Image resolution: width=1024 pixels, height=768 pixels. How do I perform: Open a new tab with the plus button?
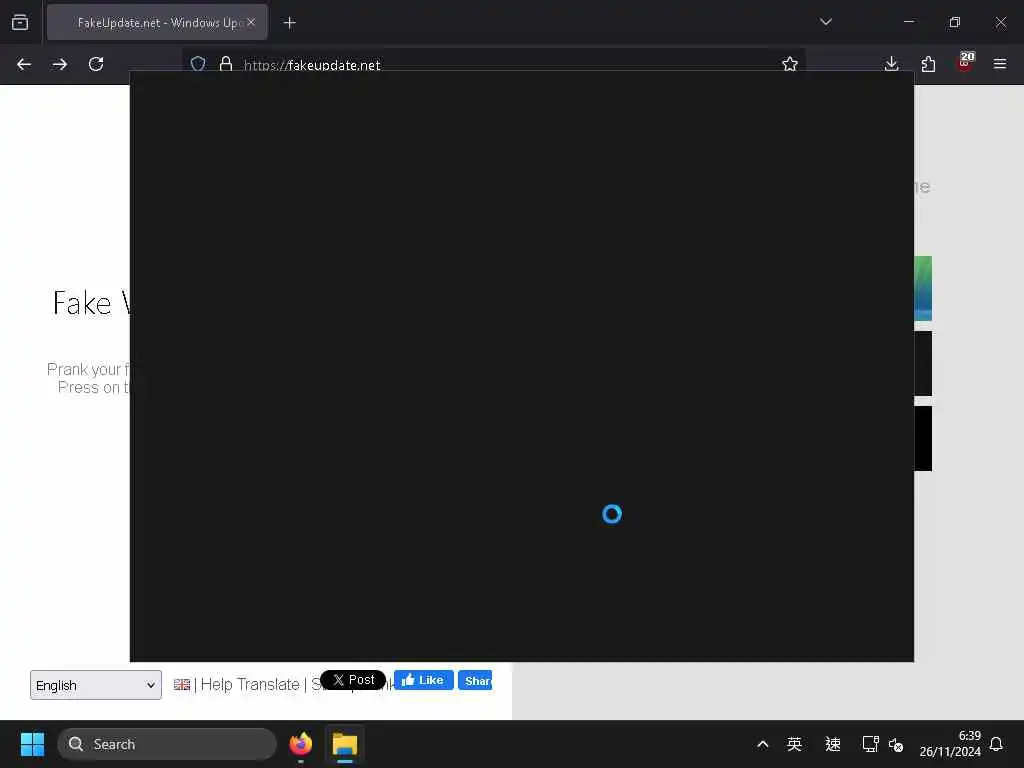(290, 23)
